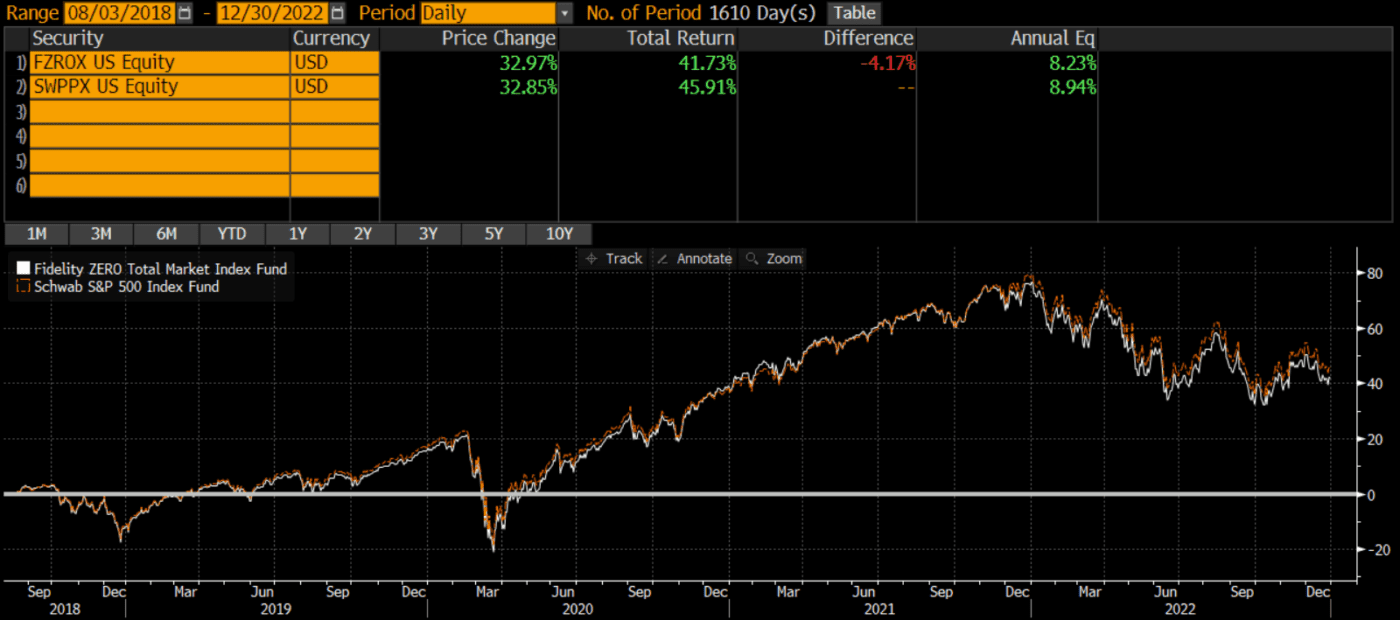Select the 1M time range tab
This screenshot has height=620, width=1400.
tap(37, 234)
